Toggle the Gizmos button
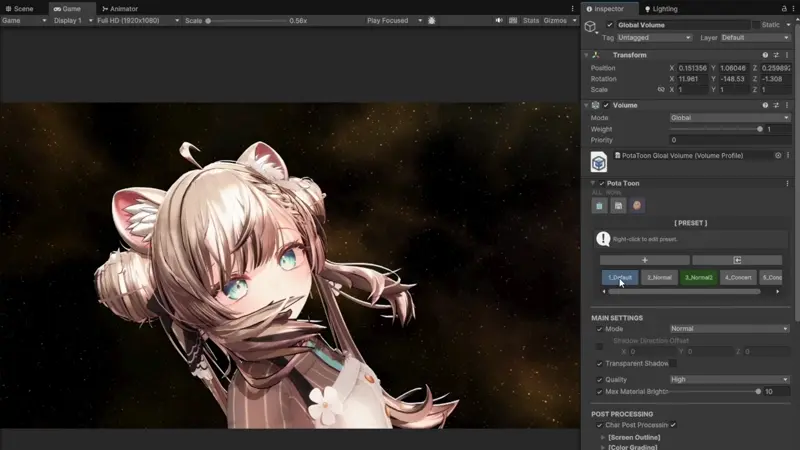Viewport: 800px width, 450px height. [555, 20]
